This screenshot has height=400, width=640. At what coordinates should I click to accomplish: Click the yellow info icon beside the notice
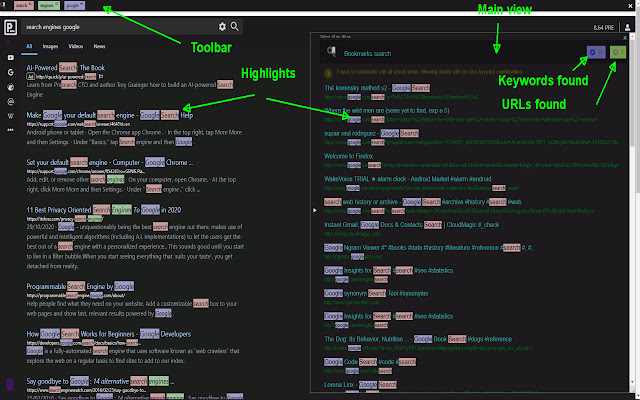[x=328, y=73]
